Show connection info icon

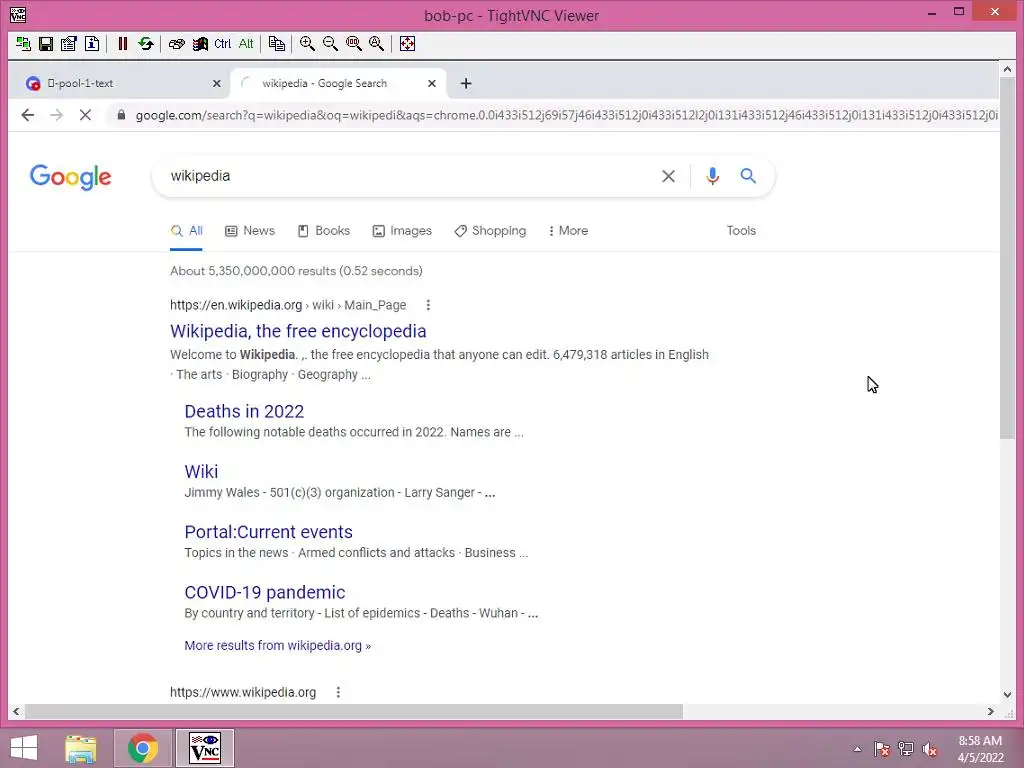(x=92, y=44)
